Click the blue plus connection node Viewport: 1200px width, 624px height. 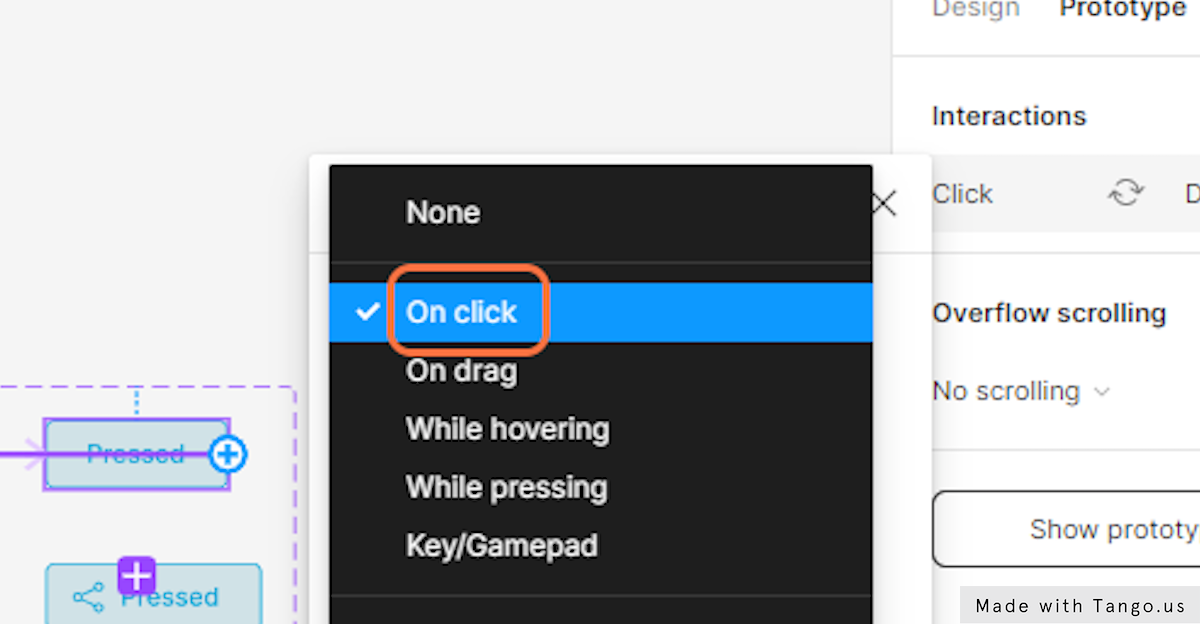(228, 455)
